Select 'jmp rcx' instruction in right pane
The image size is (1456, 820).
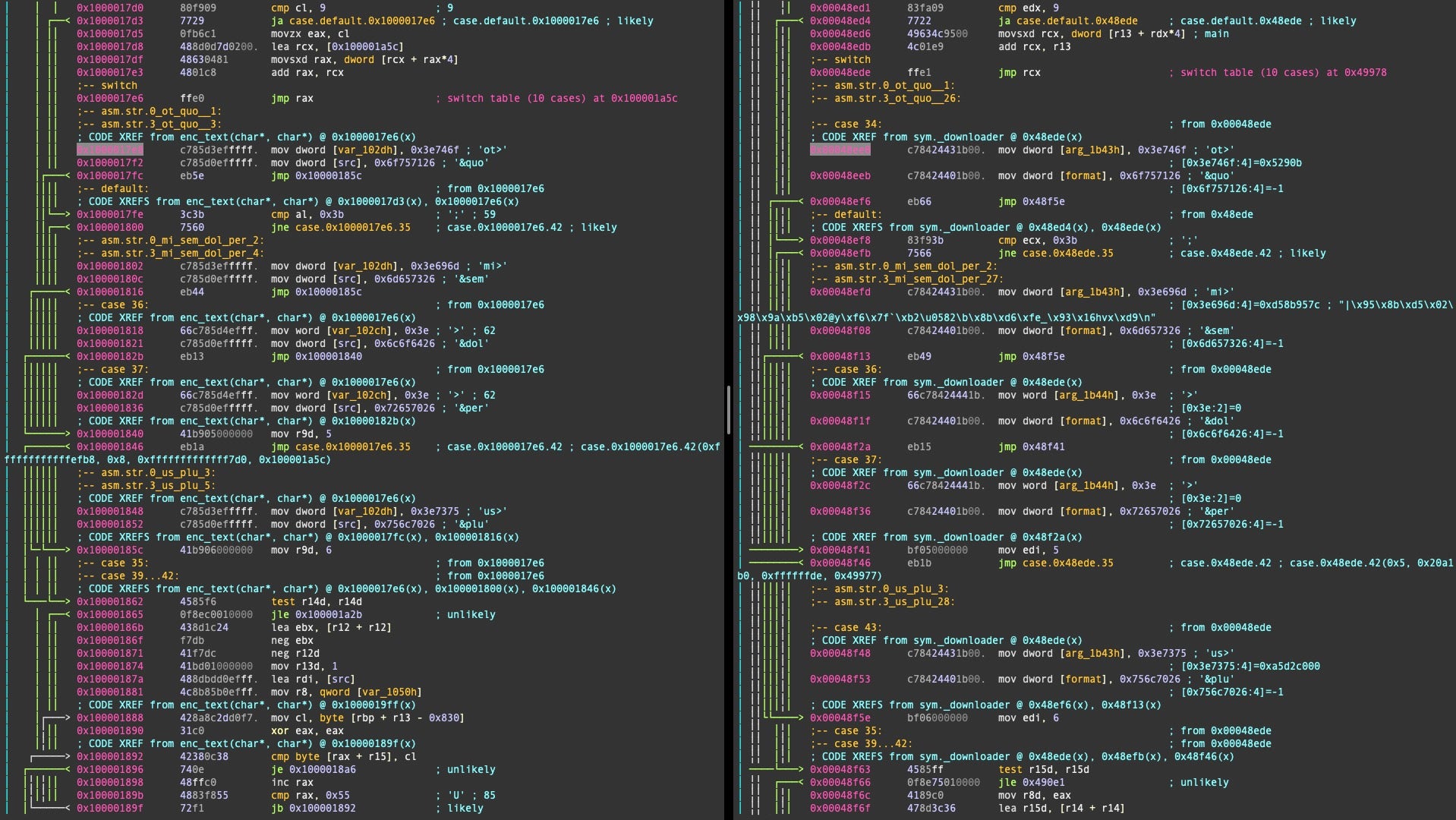tap(1019, 73)
